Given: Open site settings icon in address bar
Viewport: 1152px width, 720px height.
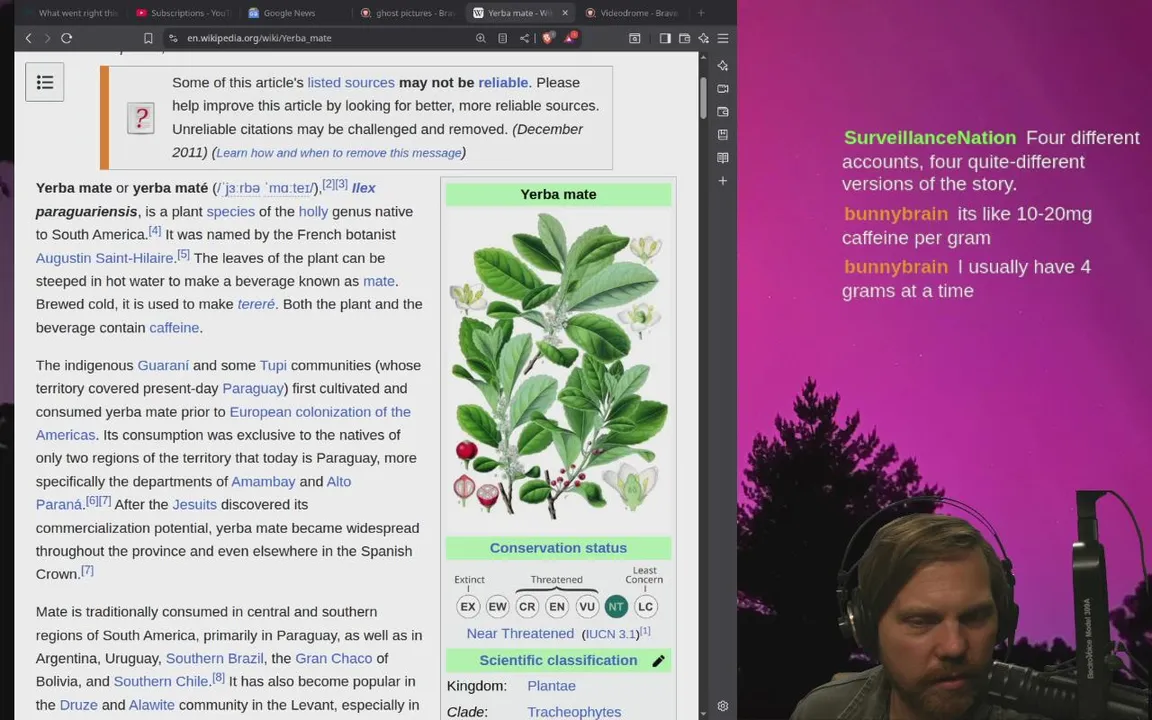Looking at the screenshot, I should 173,38.
